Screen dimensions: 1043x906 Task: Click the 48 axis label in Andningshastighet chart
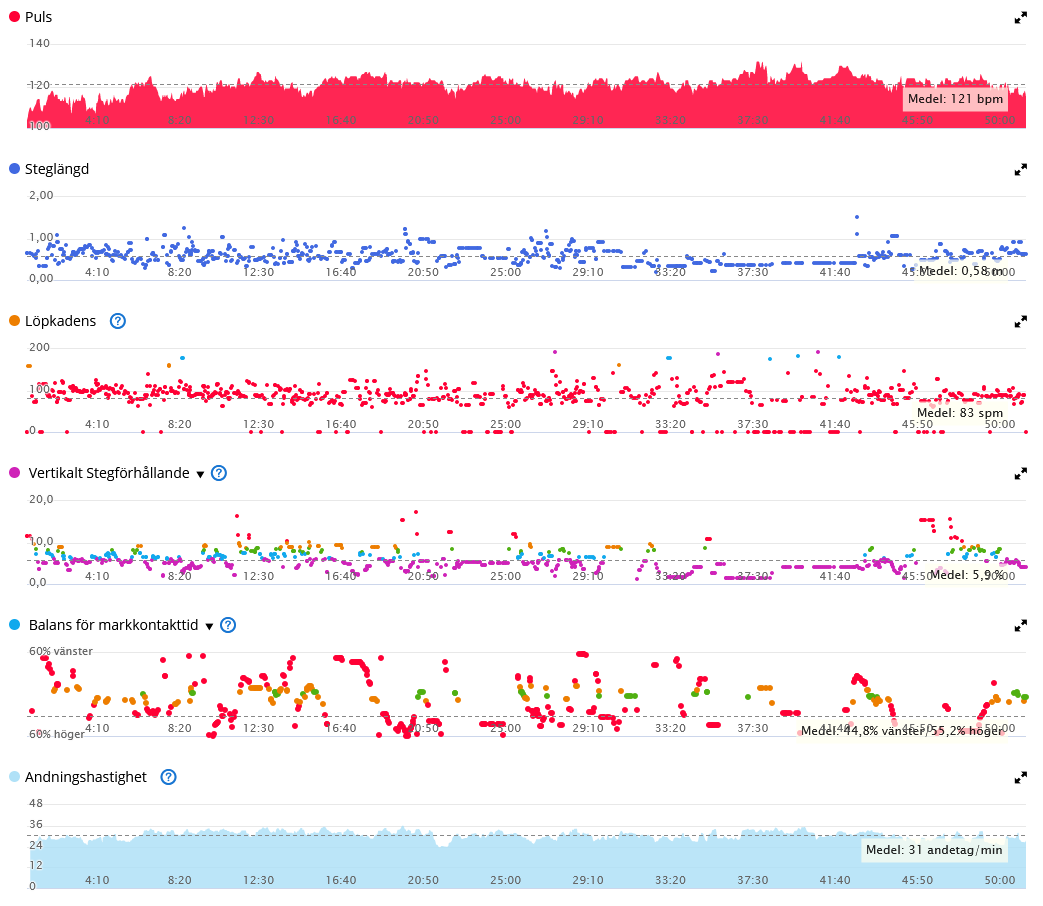[36, 804]
